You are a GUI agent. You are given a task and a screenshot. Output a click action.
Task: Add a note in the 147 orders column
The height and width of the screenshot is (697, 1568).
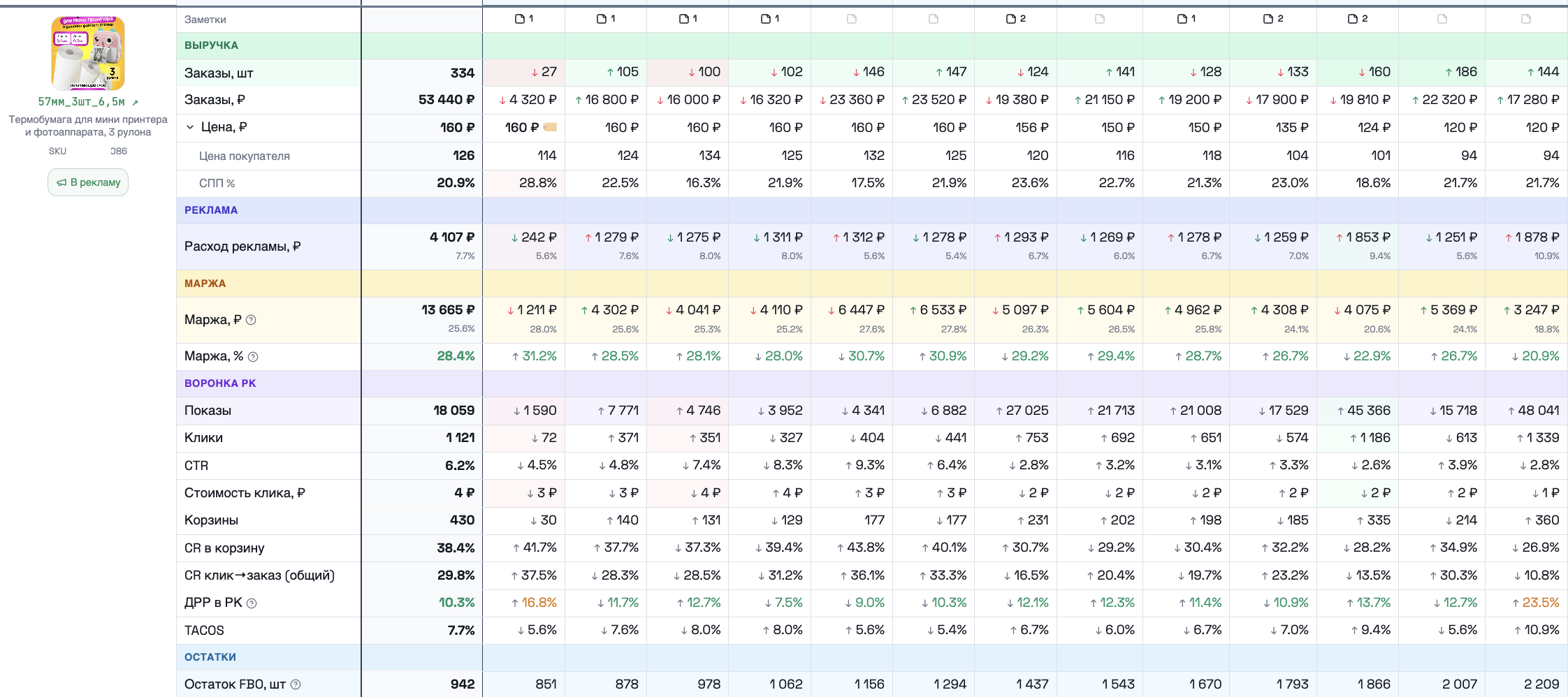click(933, 19)
